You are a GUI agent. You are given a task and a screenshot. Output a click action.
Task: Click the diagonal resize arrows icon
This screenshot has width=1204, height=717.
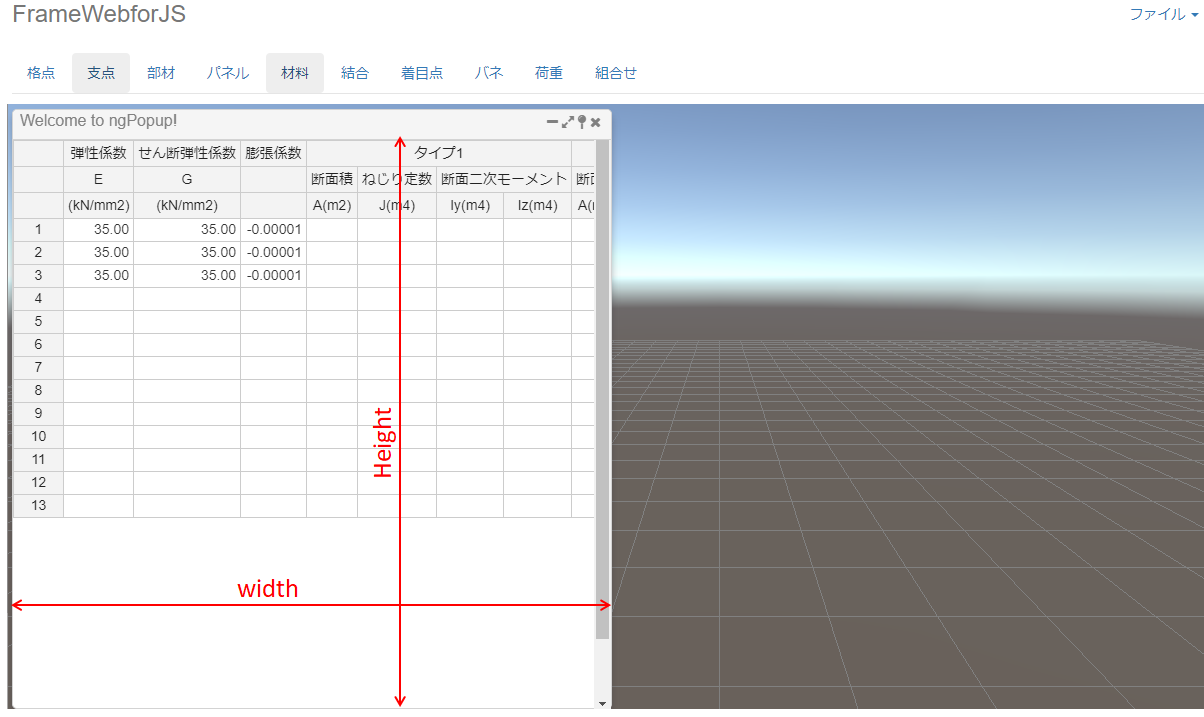pos(567,121)
